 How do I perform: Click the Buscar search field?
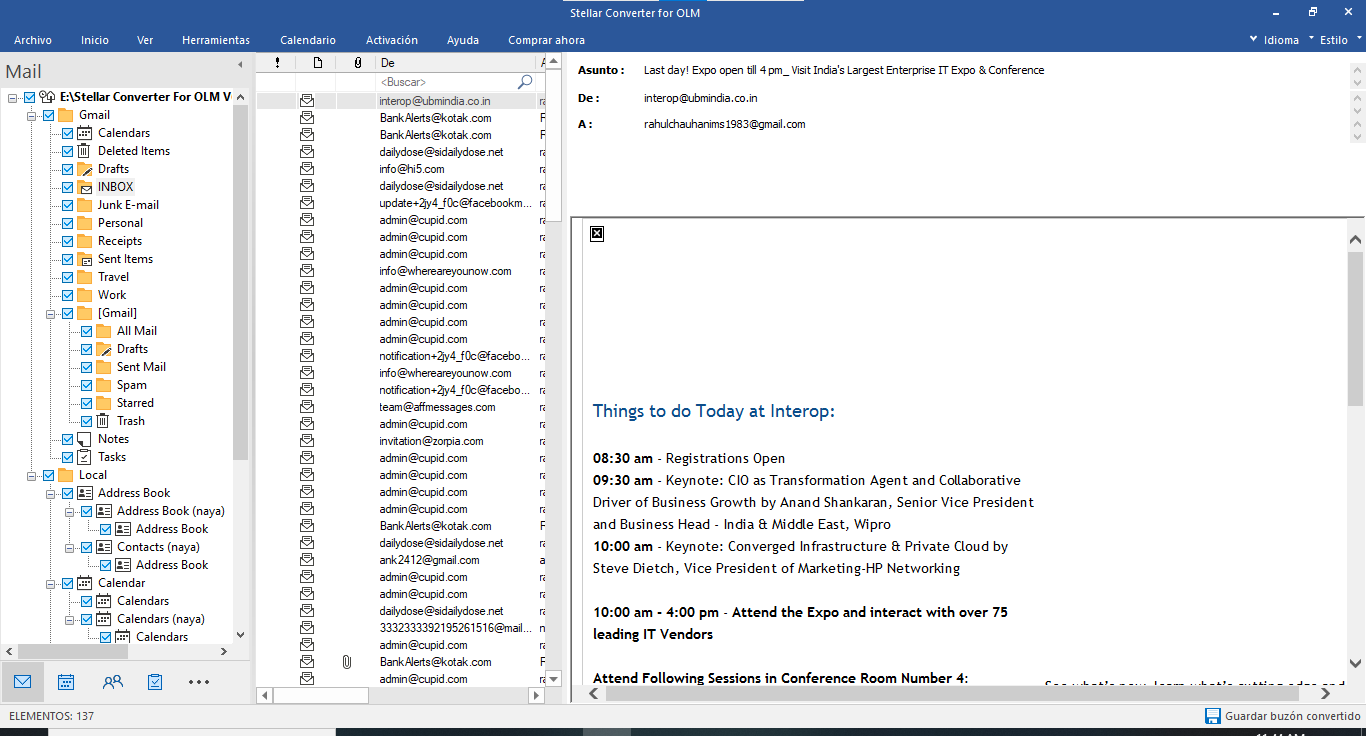click(x=445, y=82)
